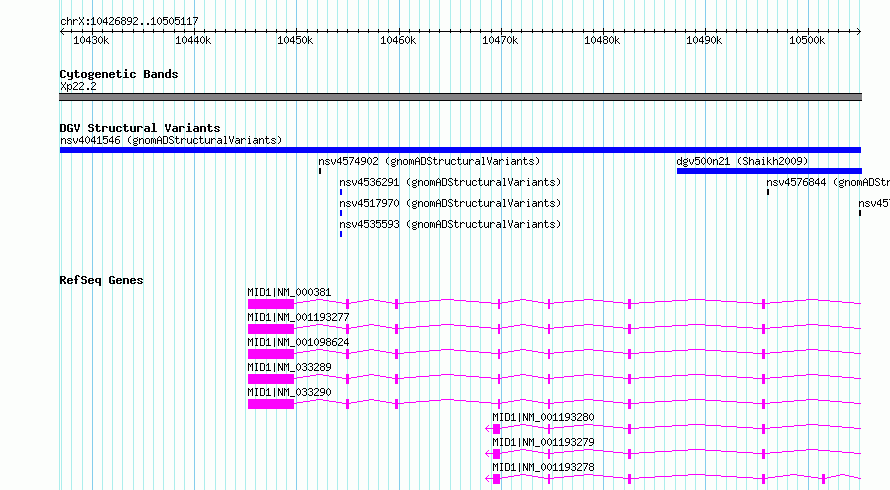Select the DGV Structural Variants track heading
890x490 pixels.
click(x=140, y=128)
